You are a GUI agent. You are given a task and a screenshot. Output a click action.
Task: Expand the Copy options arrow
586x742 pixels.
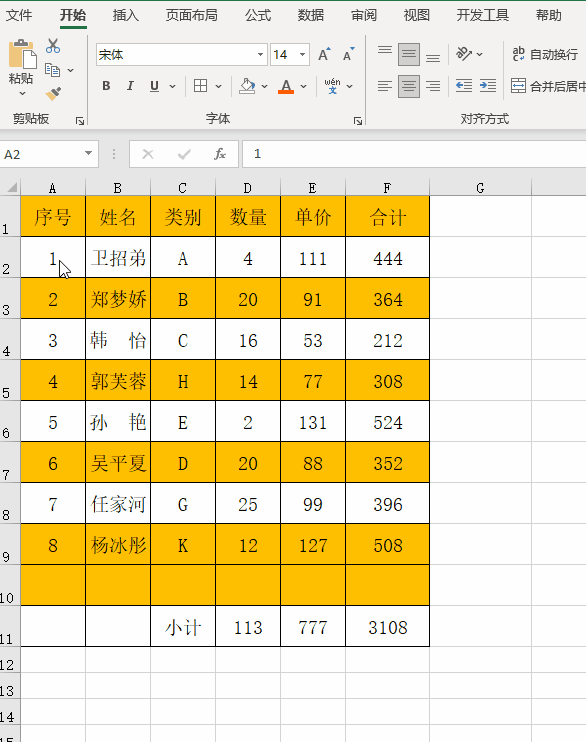click(x=71, y=71)
